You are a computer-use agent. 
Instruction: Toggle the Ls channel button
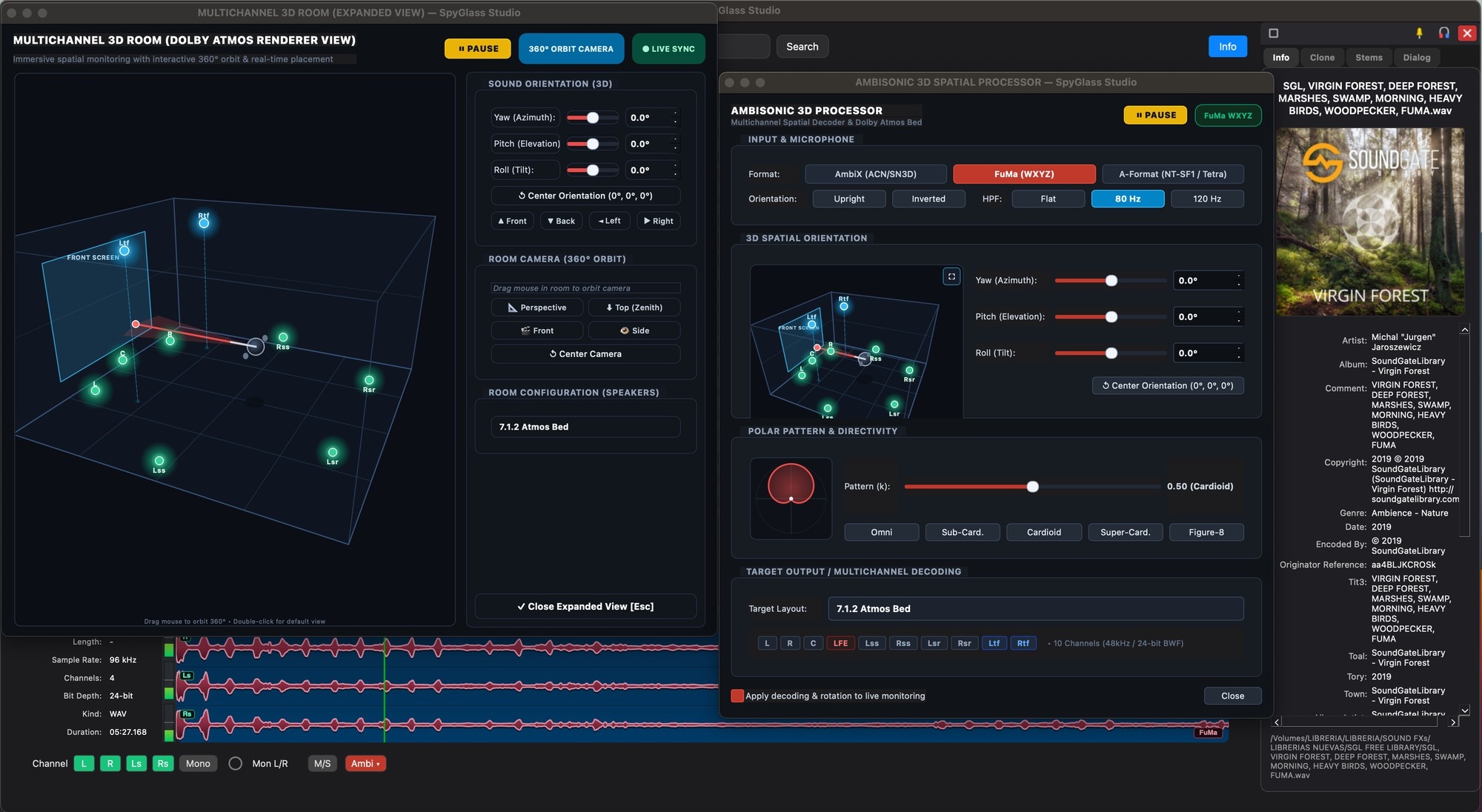pos(136,763)
